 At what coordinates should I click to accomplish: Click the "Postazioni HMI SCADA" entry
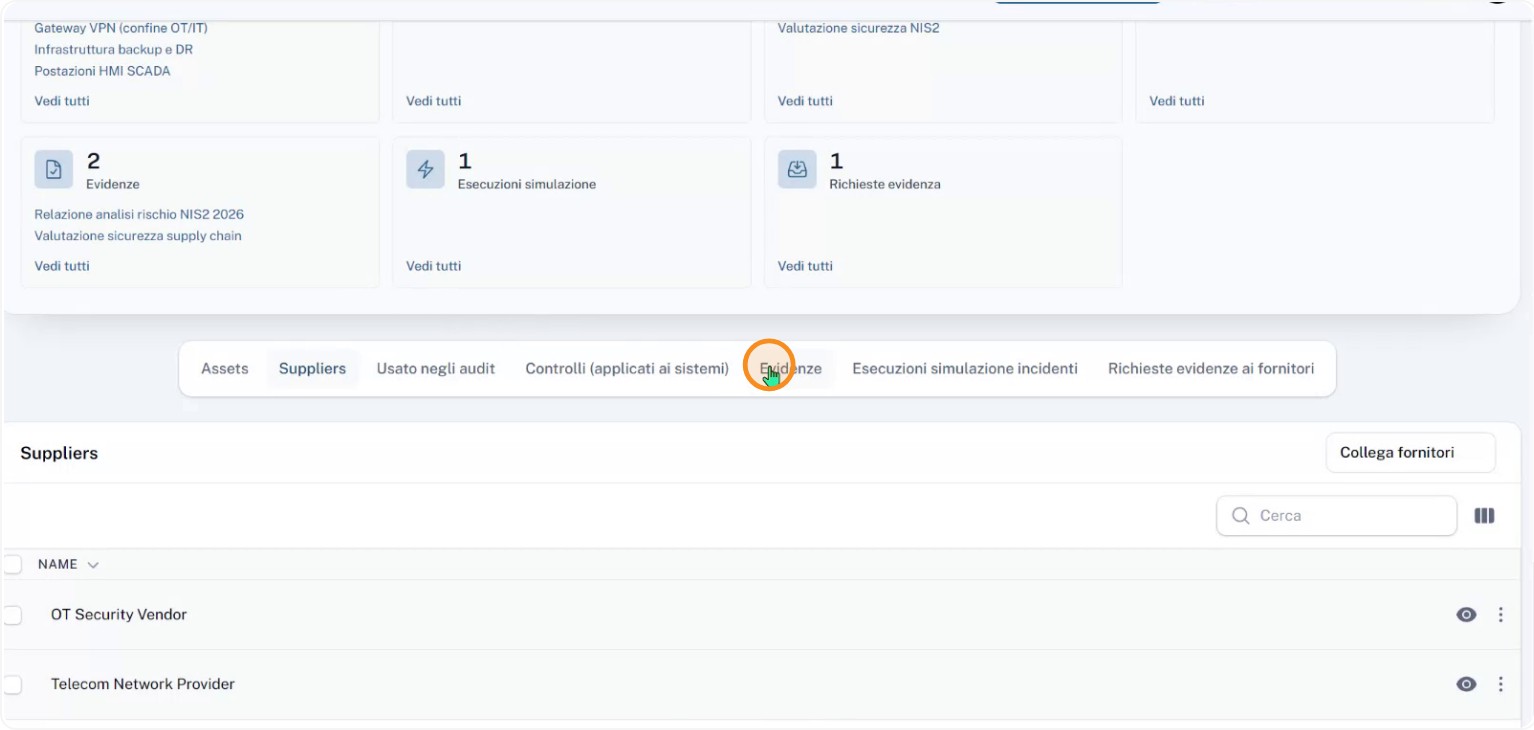[x=103, y=72]
